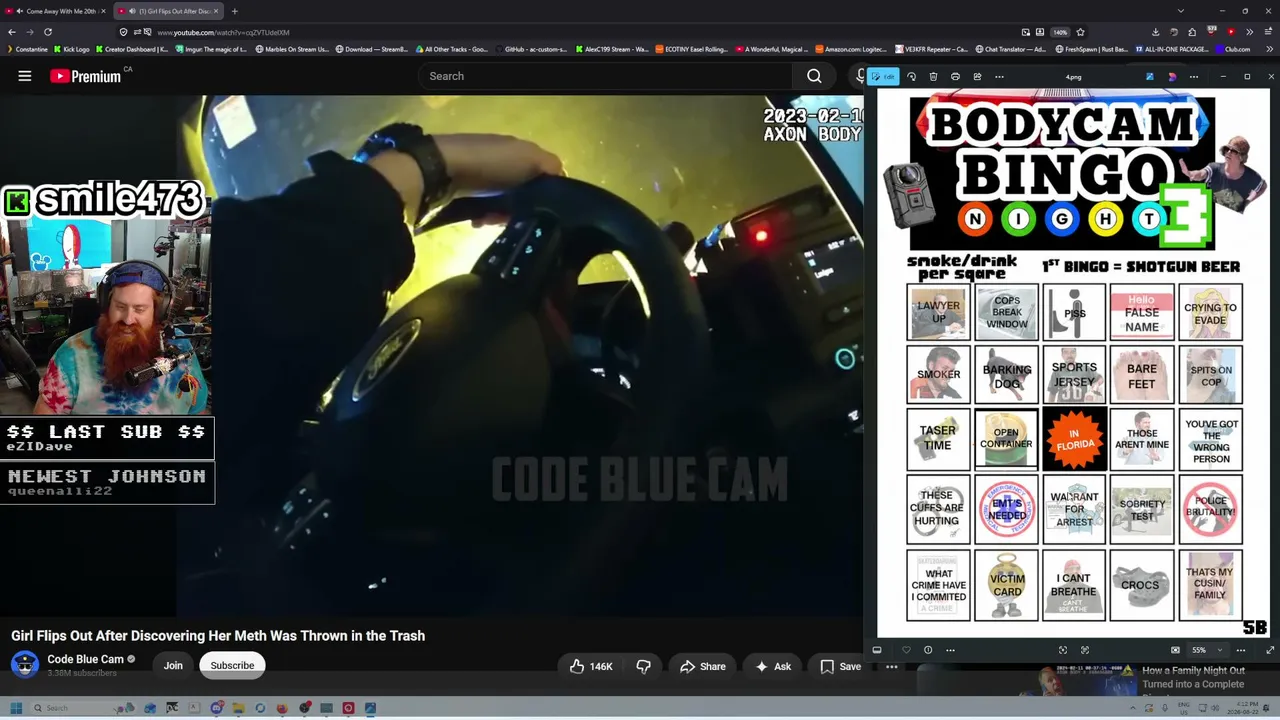Open Designer blue icon in Photos title bar

pos(1149,77)
